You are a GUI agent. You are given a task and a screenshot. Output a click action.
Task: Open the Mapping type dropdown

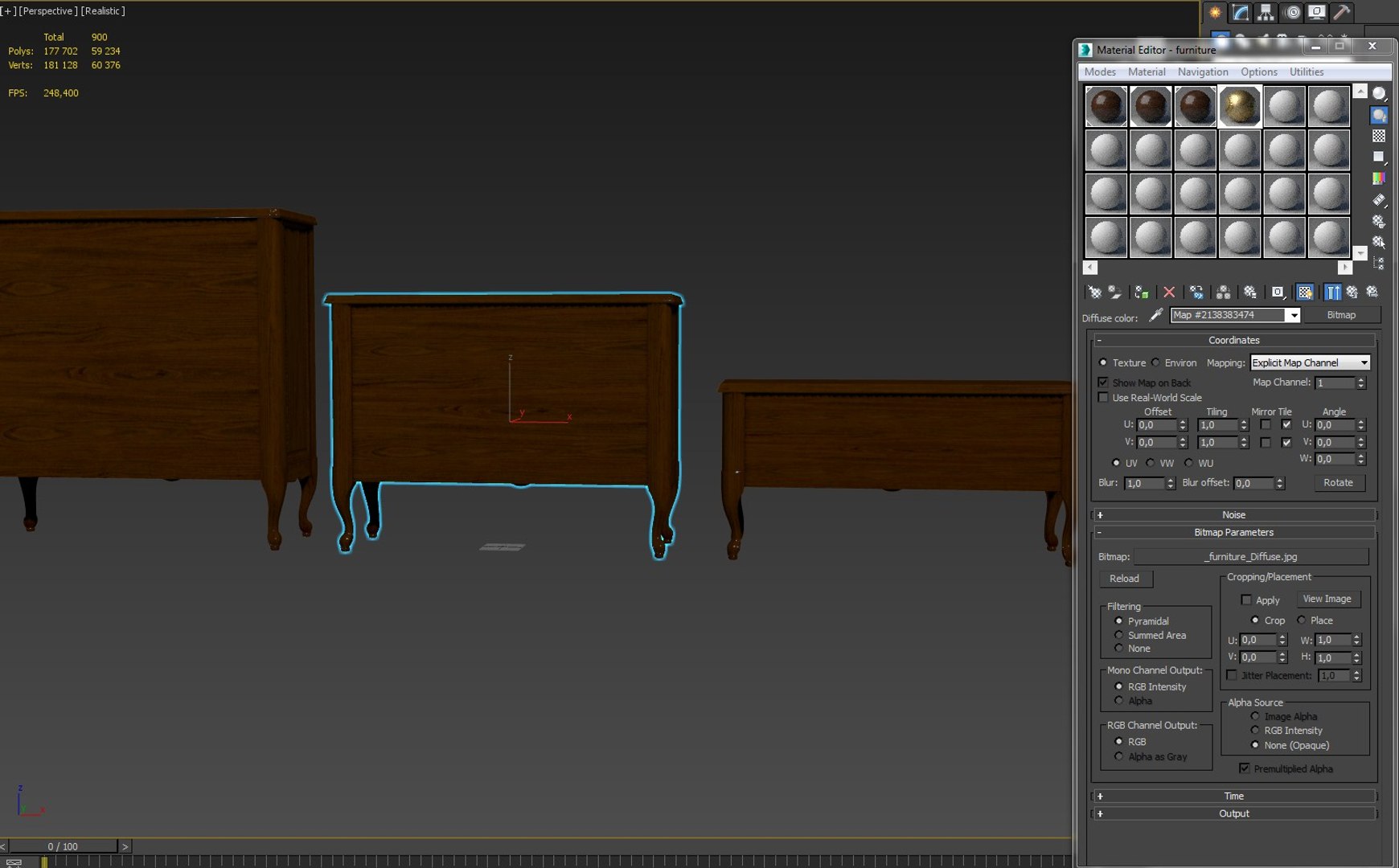[x=1310, y=362]
